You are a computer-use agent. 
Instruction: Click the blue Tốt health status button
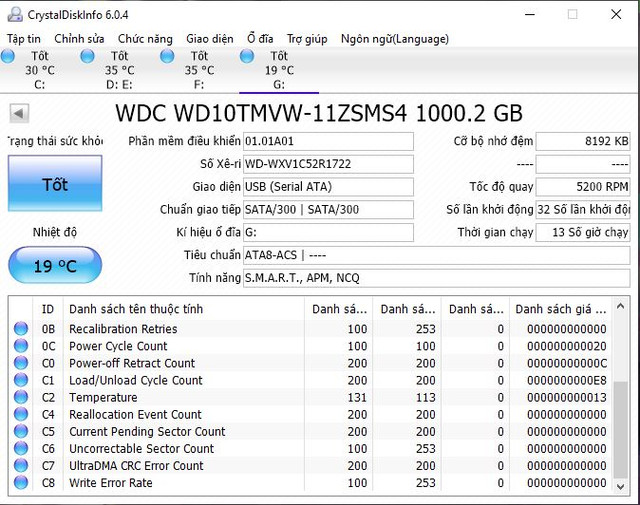tap(55, 183)
